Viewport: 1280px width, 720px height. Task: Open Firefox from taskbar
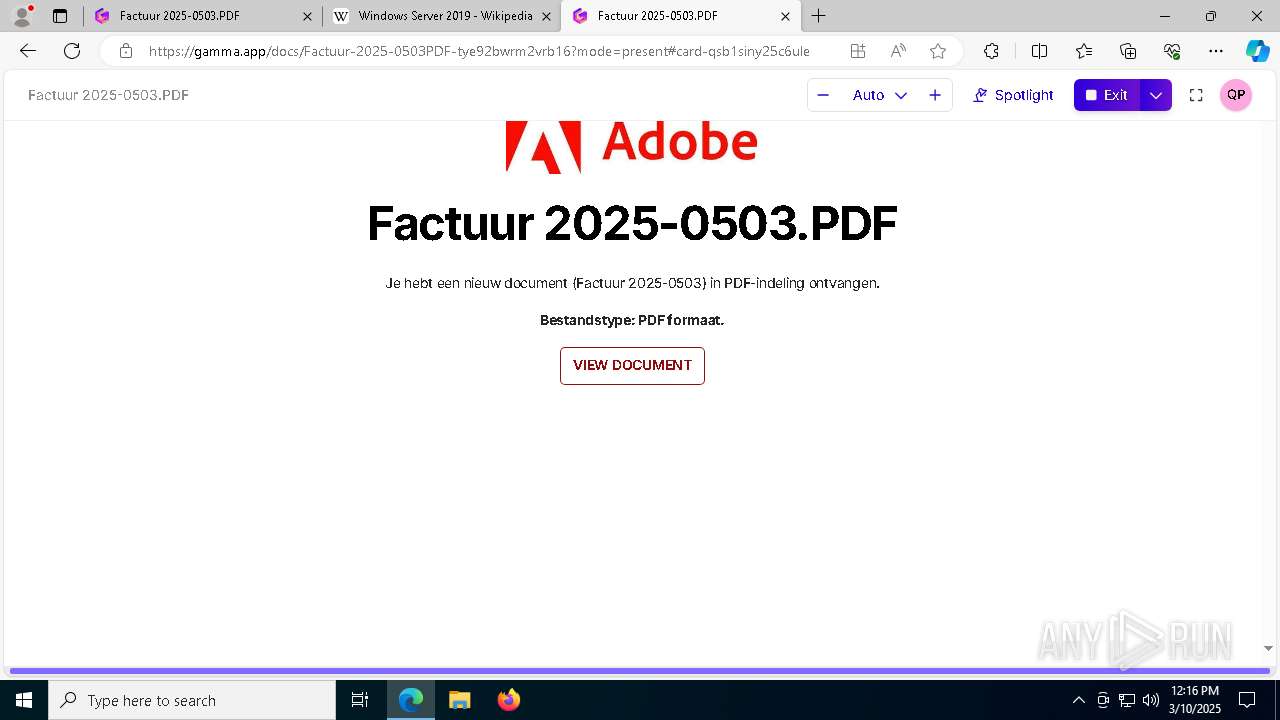(509, 700)
